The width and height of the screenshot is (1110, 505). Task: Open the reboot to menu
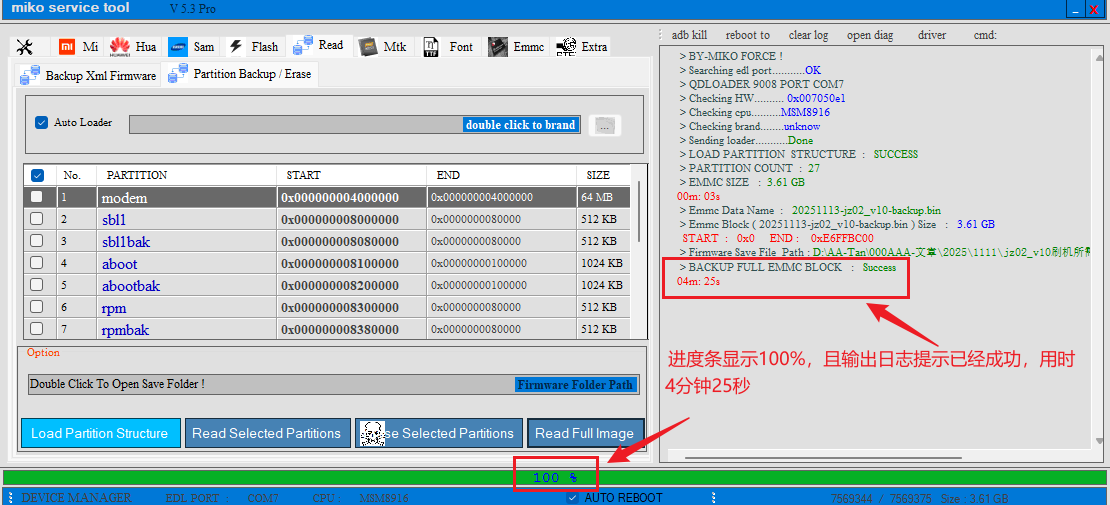747,35
